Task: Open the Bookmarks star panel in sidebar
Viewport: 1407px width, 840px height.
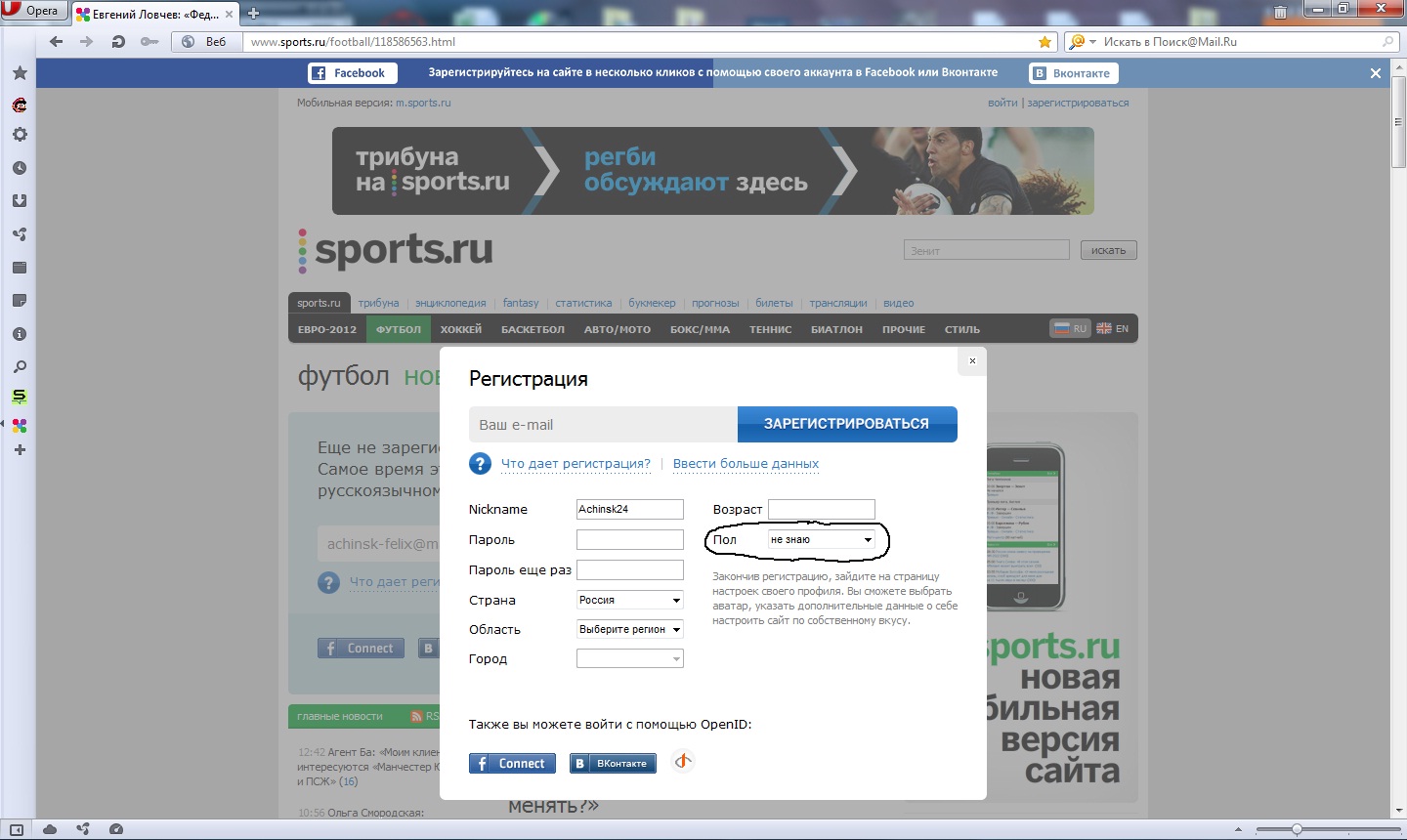Action: [x=19, y=73]
